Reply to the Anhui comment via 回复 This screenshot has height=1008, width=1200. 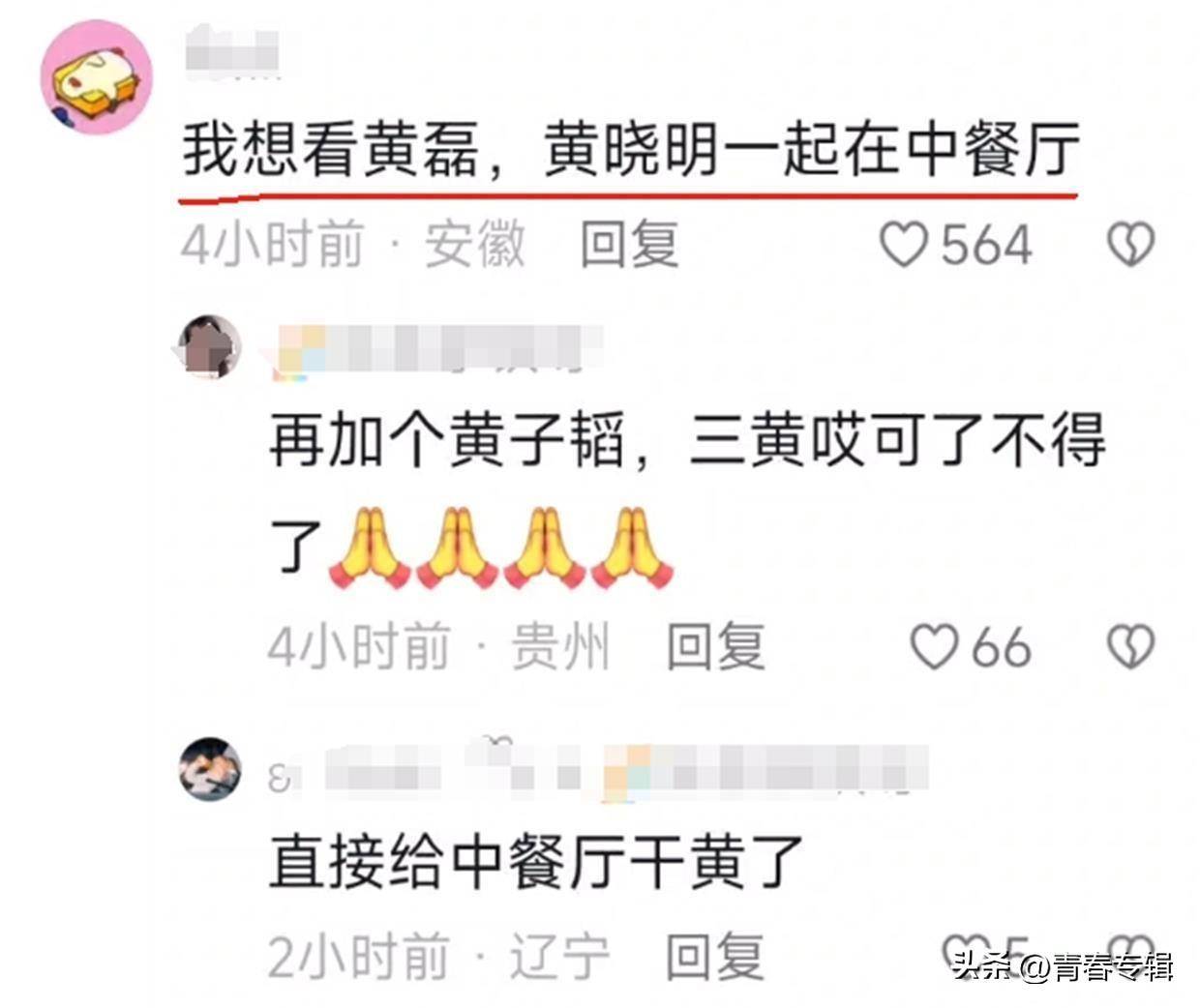(630, 244)
